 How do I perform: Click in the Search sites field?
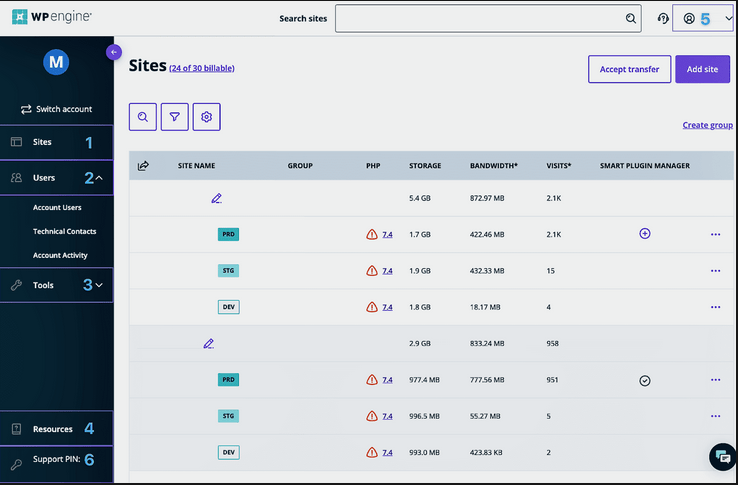(x=488, y=19)
